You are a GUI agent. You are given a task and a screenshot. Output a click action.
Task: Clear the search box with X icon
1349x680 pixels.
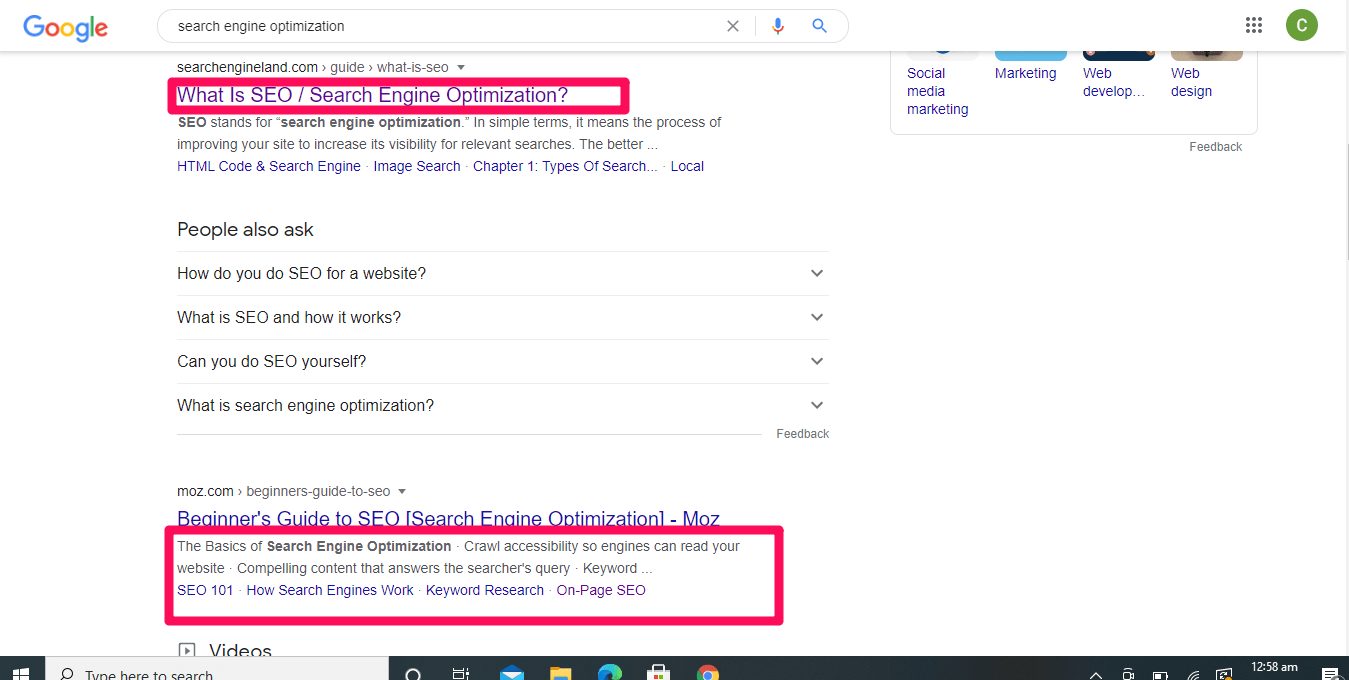(733, 26)
